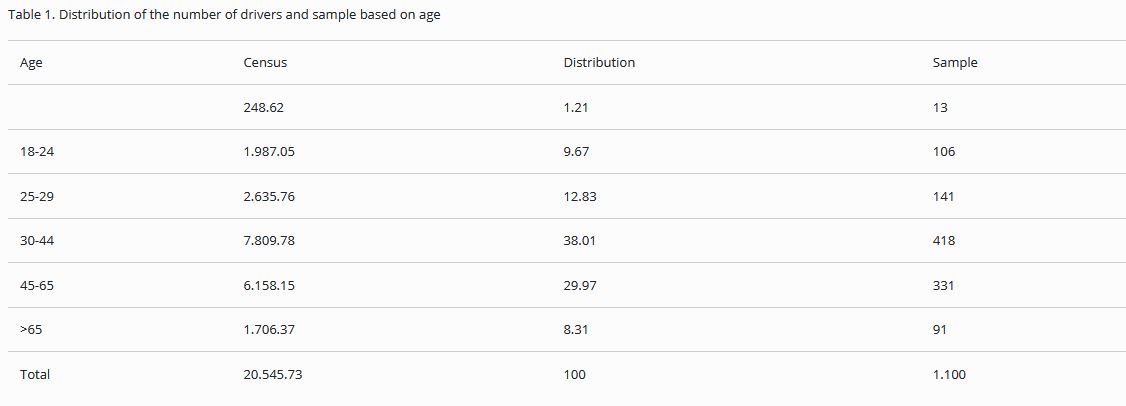The image size is (1126, 406).
Task: Click the 25-29 age row label
Action: (36, 197)
